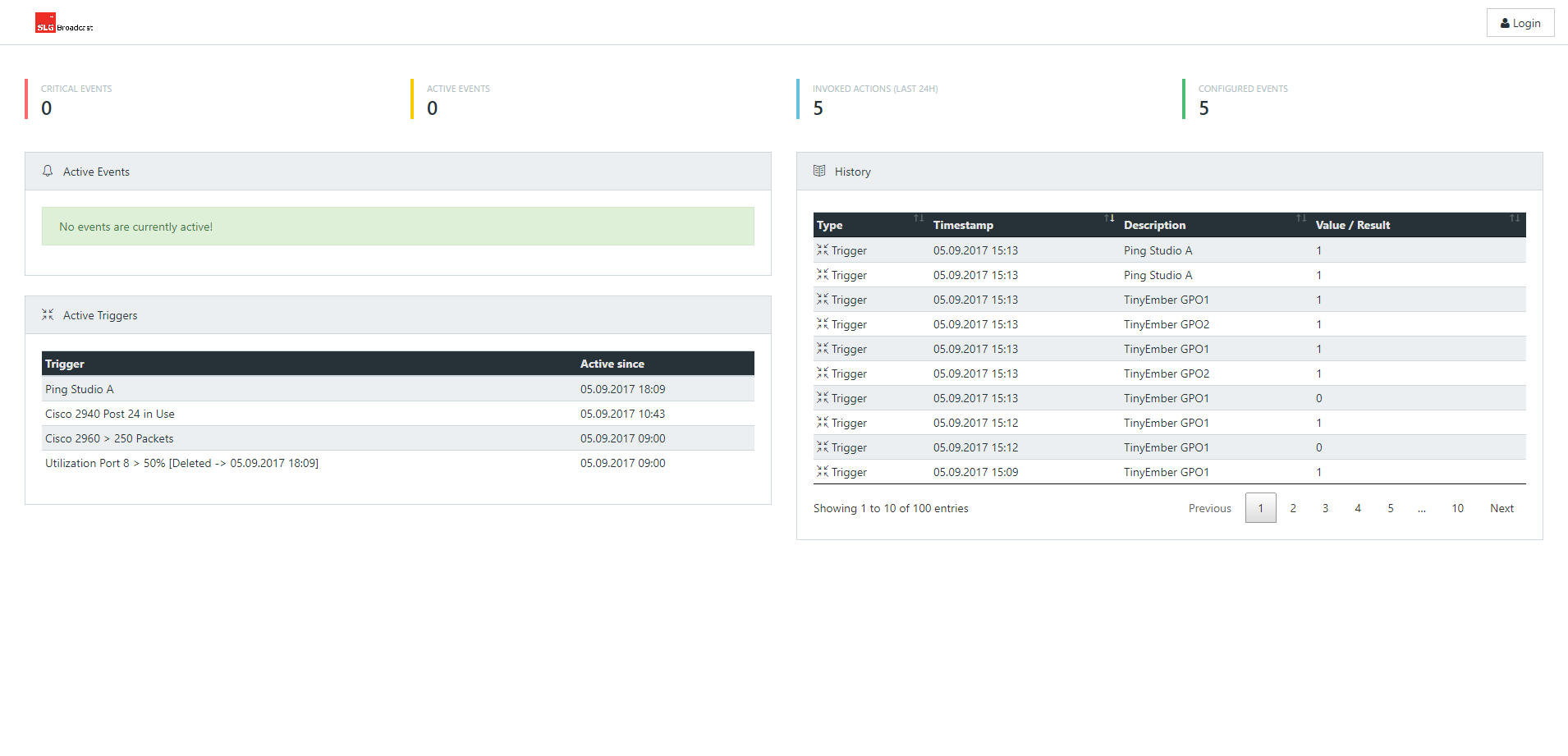
Task: Jump to history page 10
Action: click(x=1457, y=508)
